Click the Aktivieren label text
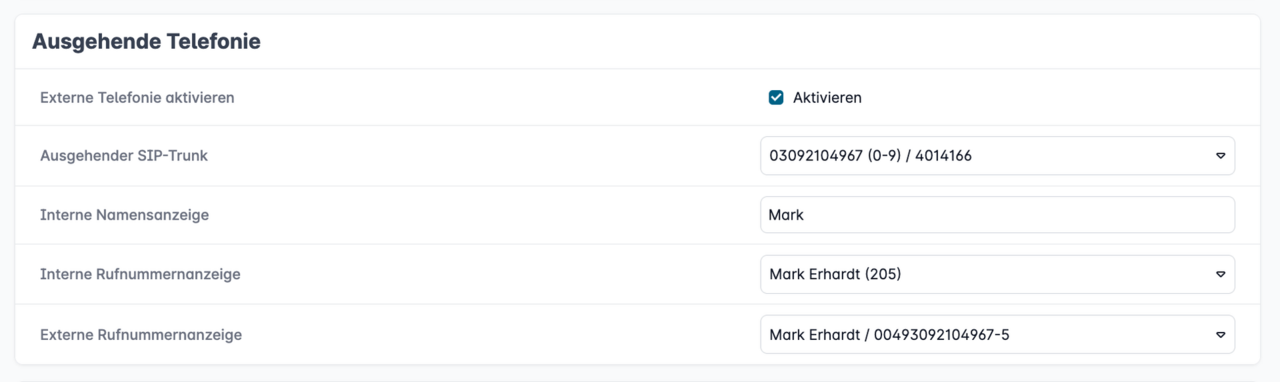Screen dimensions: 1280x382 [827, 98]
